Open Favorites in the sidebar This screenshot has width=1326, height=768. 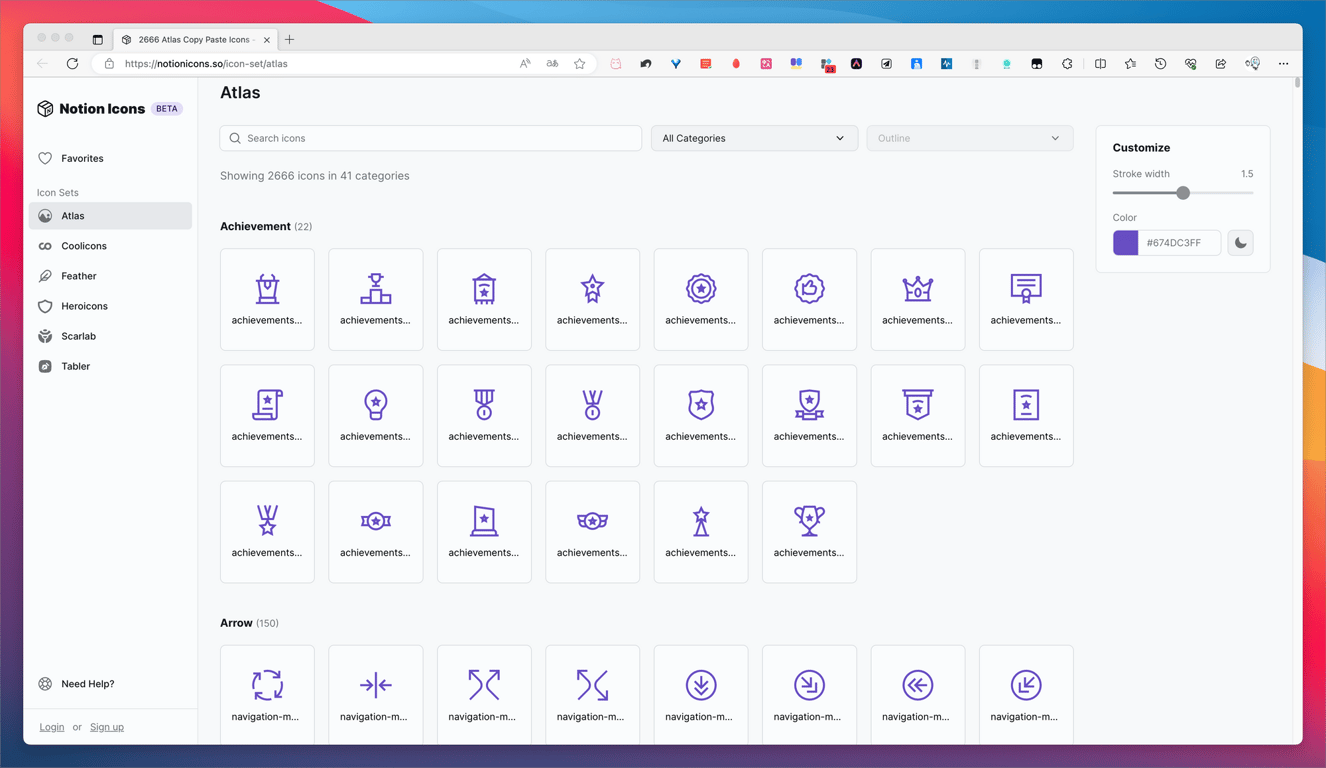(x=110, y=158)
